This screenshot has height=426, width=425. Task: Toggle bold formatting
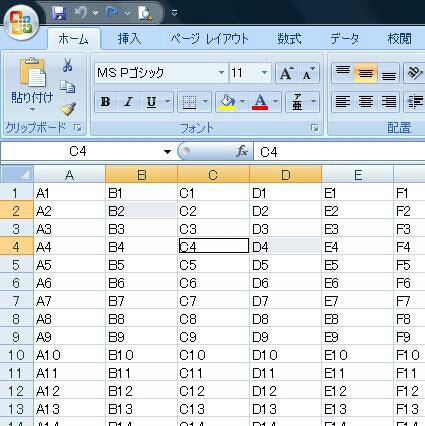106,102
